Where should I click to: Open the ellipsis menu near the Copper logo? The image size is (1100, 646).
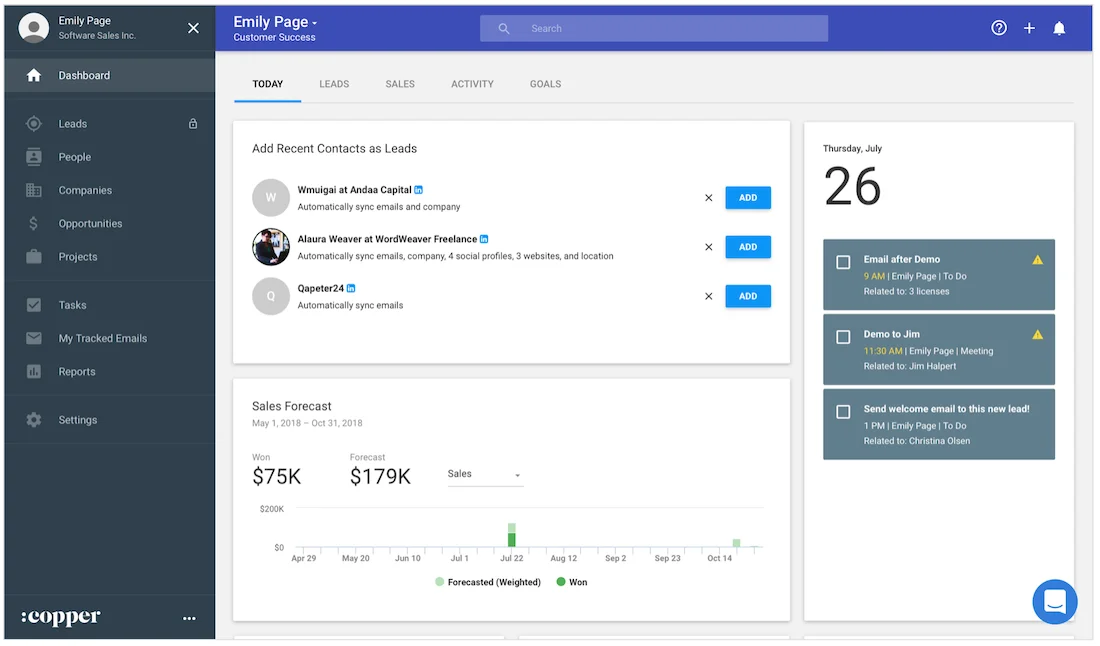tap(189, 618)
